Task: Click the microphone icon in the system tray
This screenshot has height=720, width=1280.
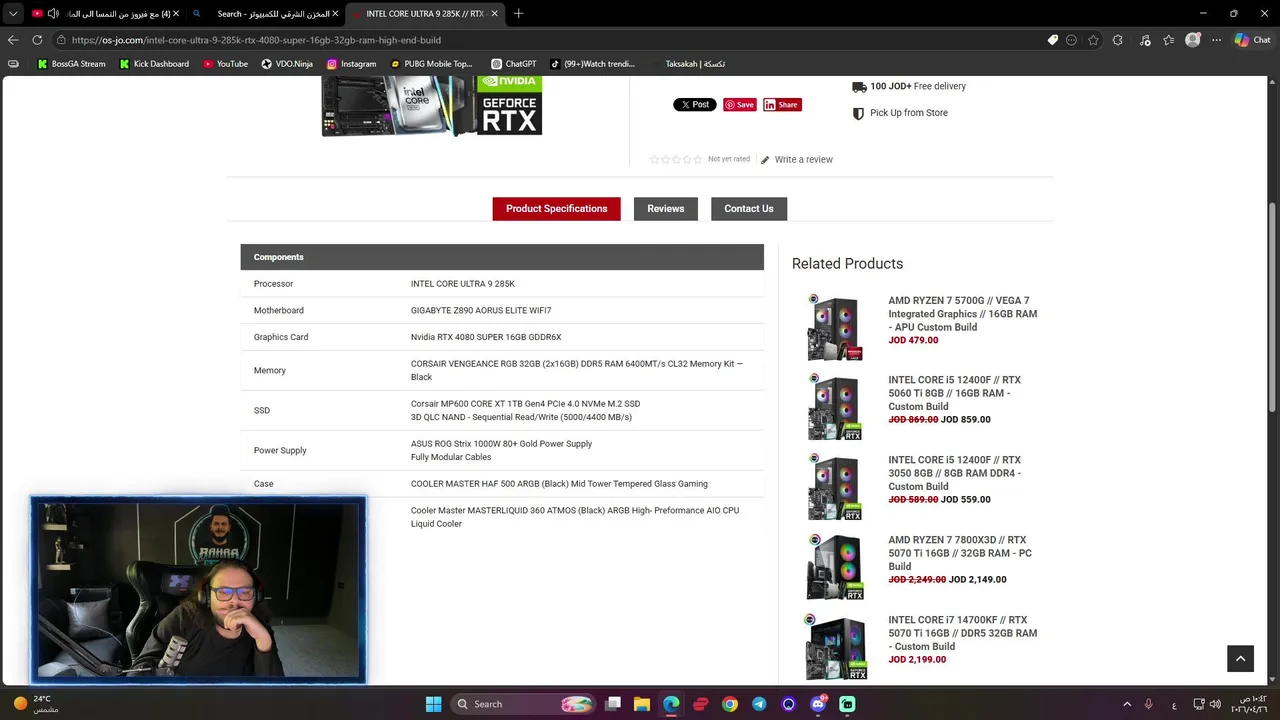Action: pos(1149,704)
